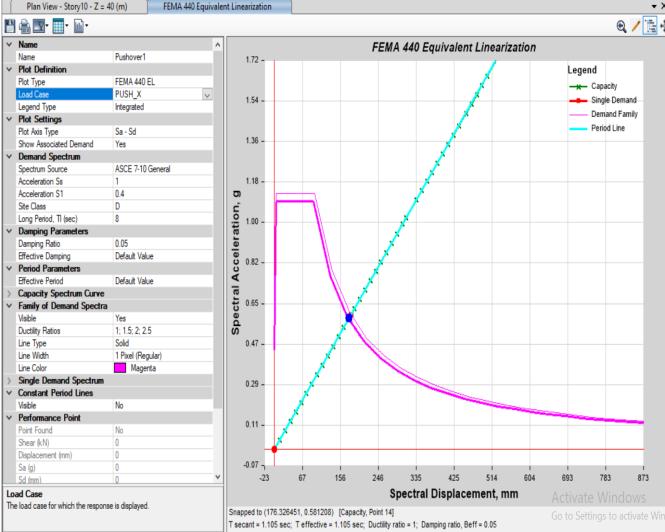Click the save (floppy disk) toolbar icon
The height and width of the screenshot is (532, 665).
(x=10, y=26)
